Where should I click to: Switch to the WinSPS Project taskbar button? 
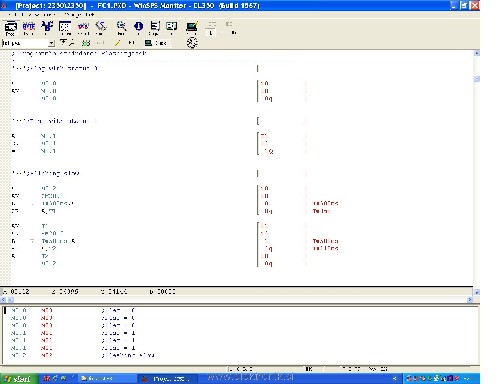click(x=167, y=379)
